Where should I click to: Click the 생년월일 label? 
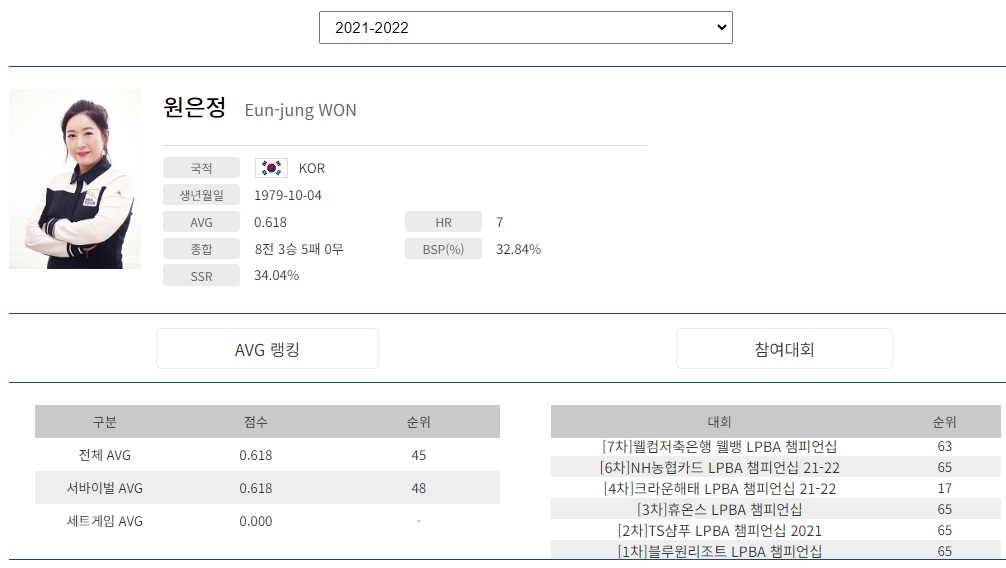(x=201, y=195)
